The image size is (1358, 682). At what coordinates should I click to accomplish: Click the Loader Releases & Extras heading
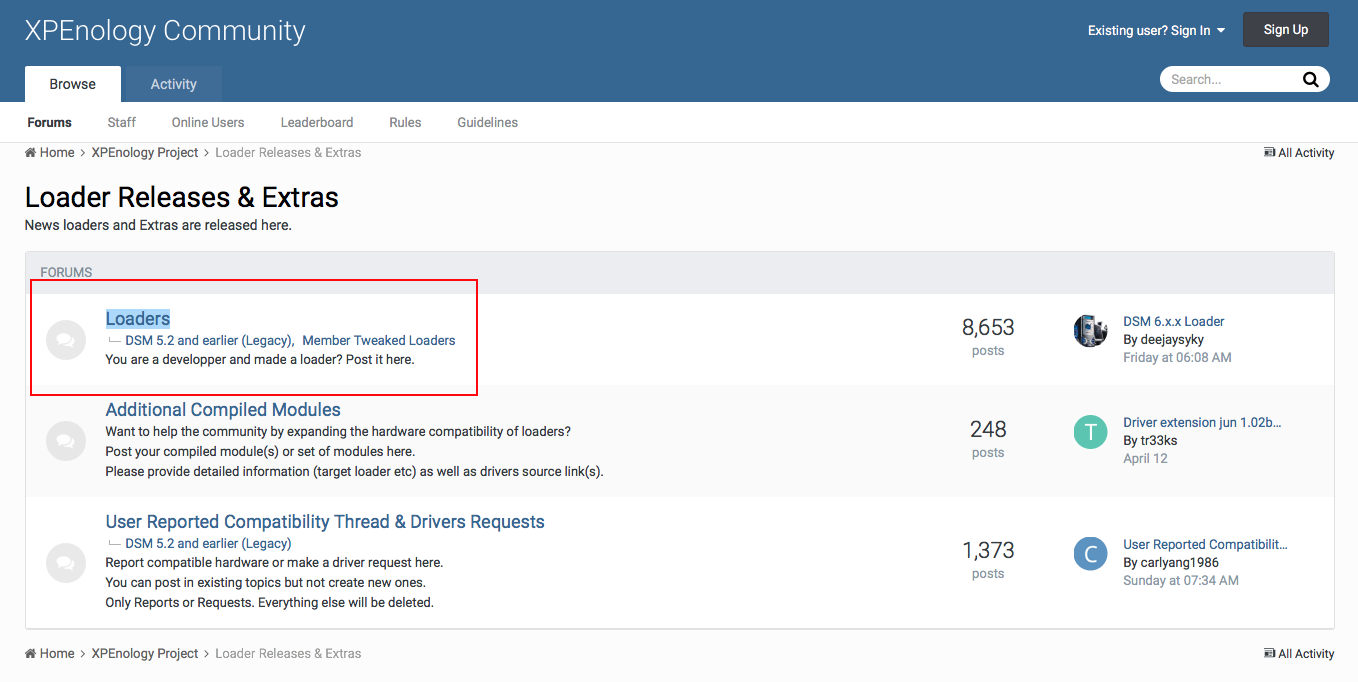[182, 197]
